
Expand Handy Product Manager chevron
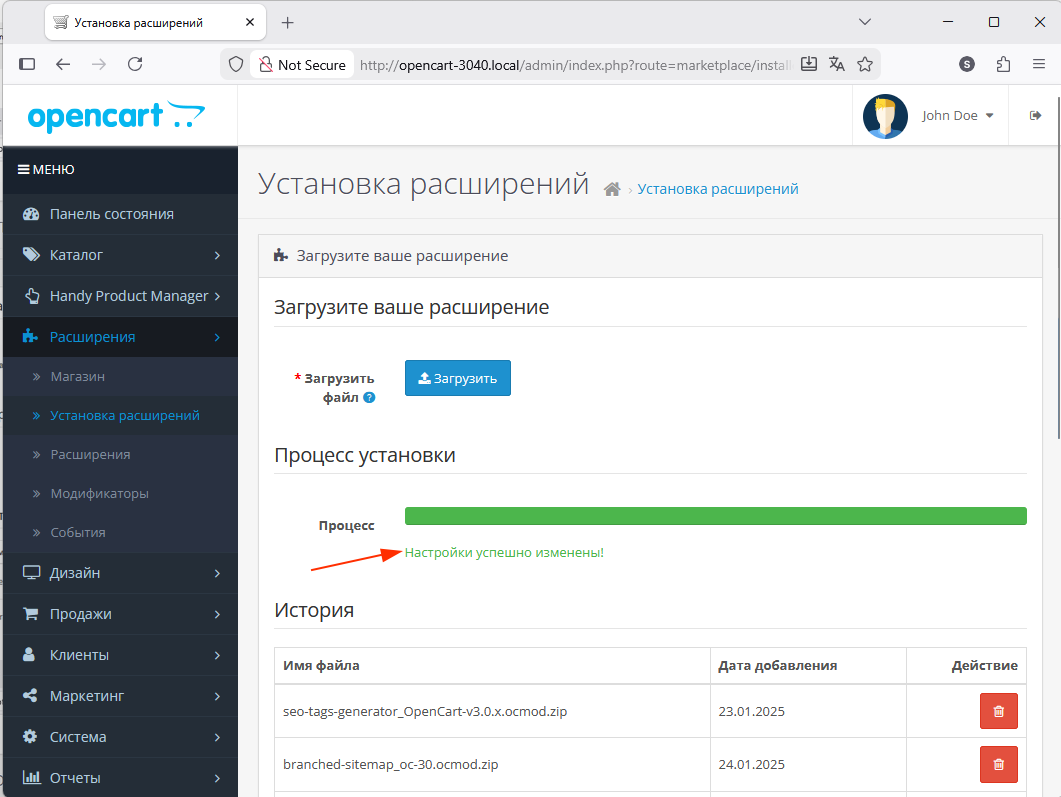coord(217,296)
